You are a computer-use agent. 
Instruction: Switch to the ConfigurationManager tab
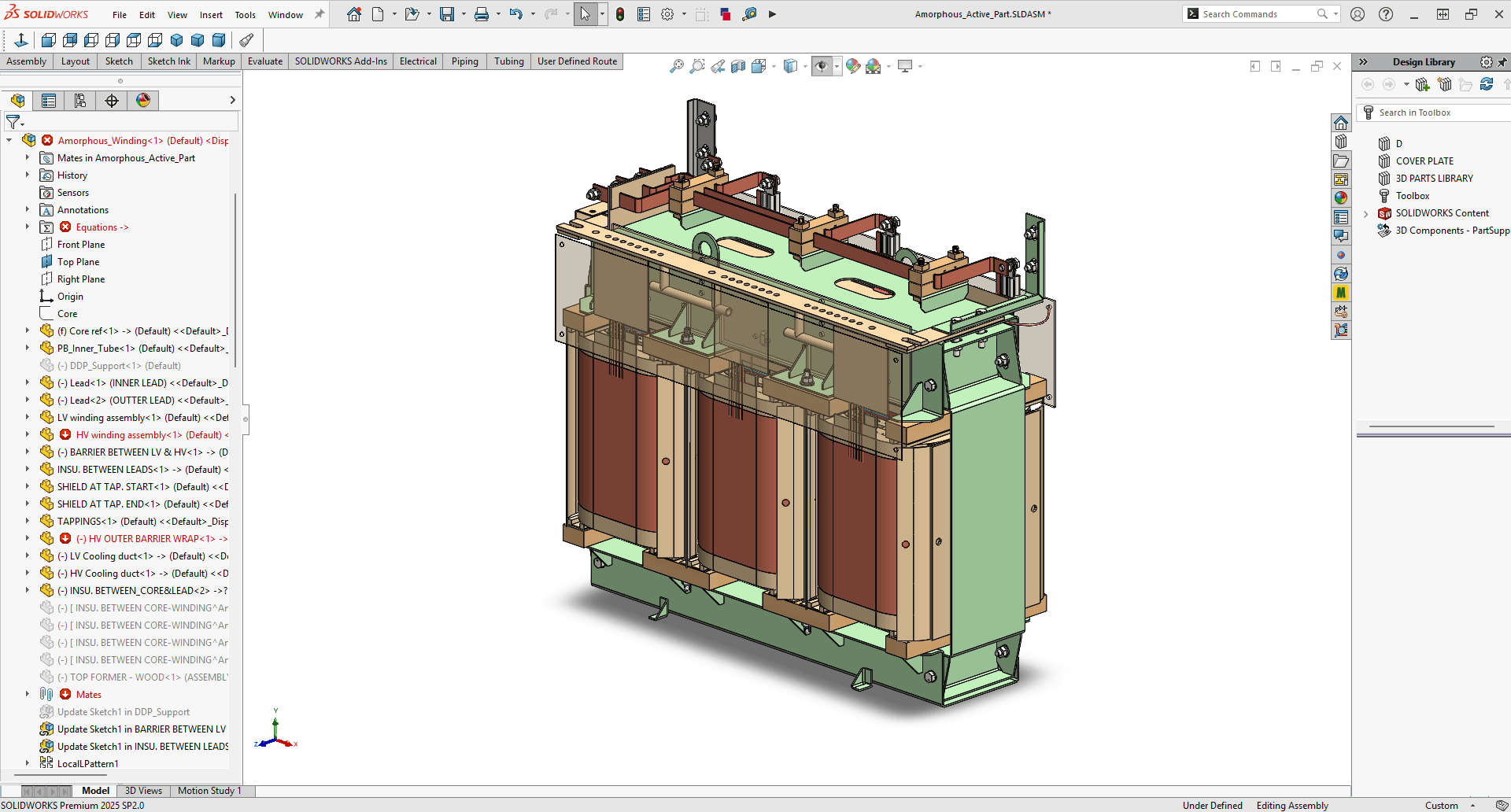click(x=80, y=101)
